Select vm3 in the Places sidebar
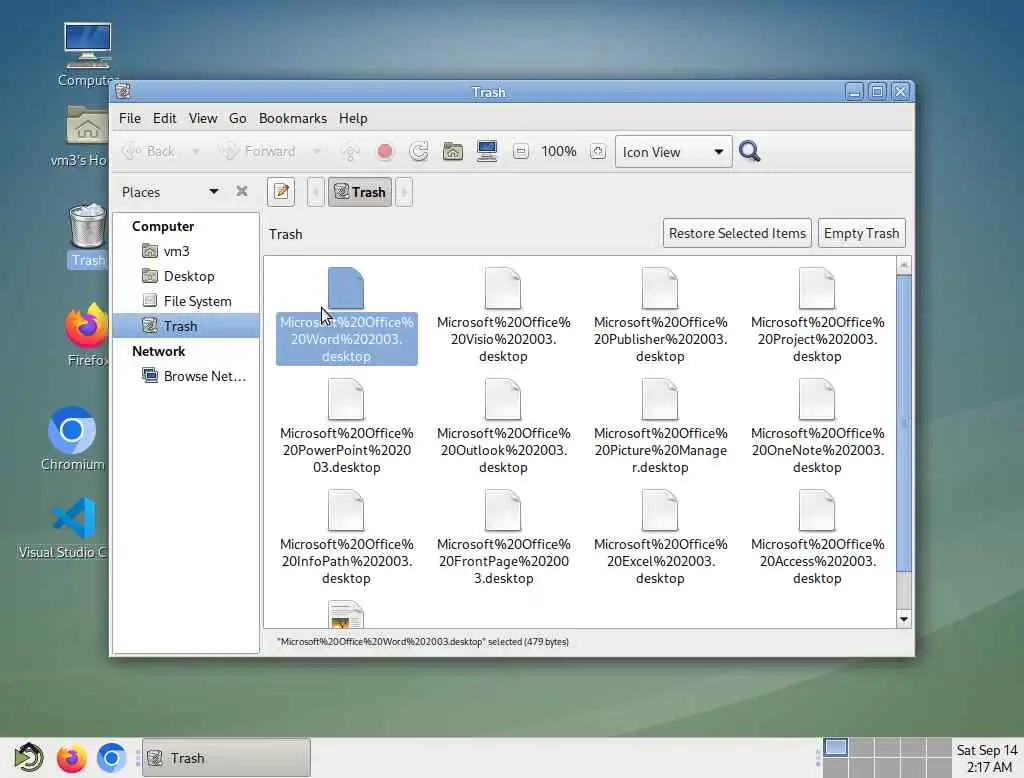The image size is (1024, 778). pyautogui.click(x=176, y=251)
